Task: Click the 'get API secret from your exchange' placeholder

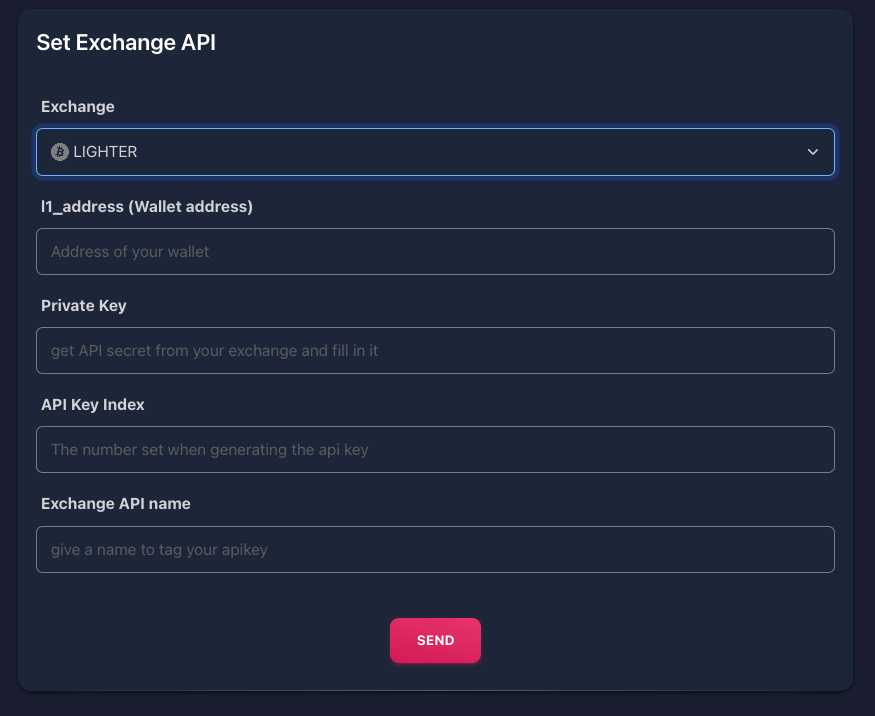Action: click(214, 350)
